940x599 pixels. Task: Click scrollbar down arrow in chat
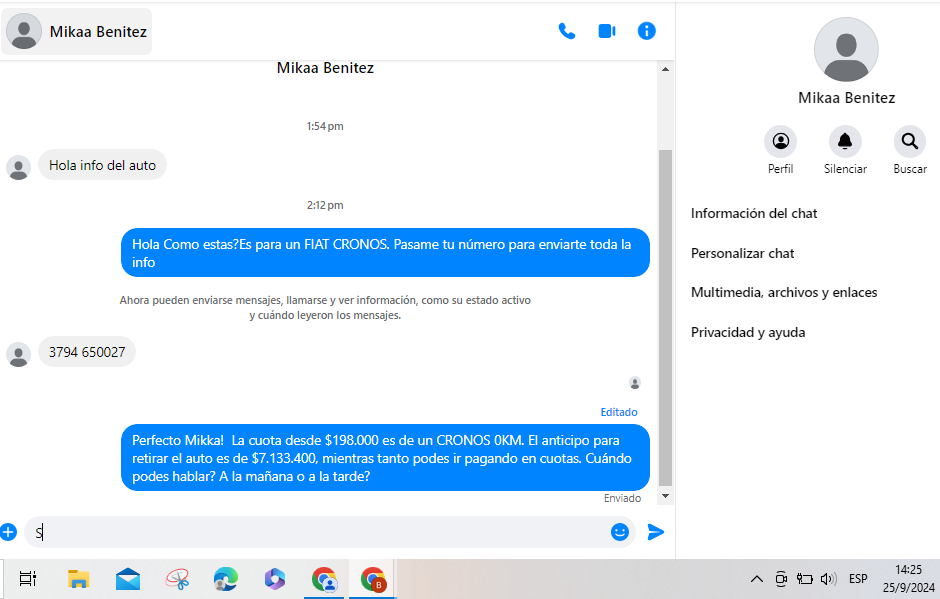(x=665, y=496)
